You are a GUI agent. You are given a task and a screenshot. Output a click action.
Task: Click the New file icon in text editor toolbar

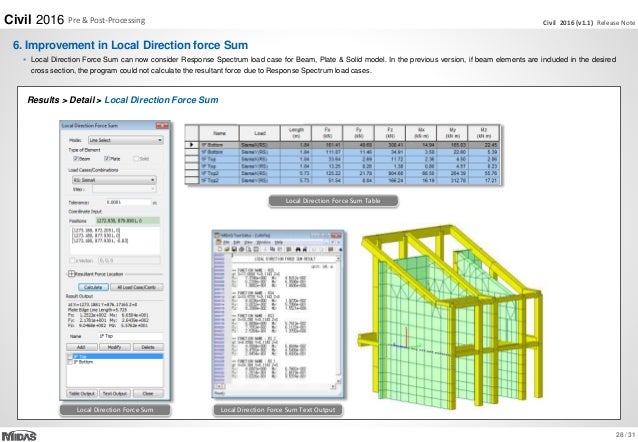click(220, 249)
